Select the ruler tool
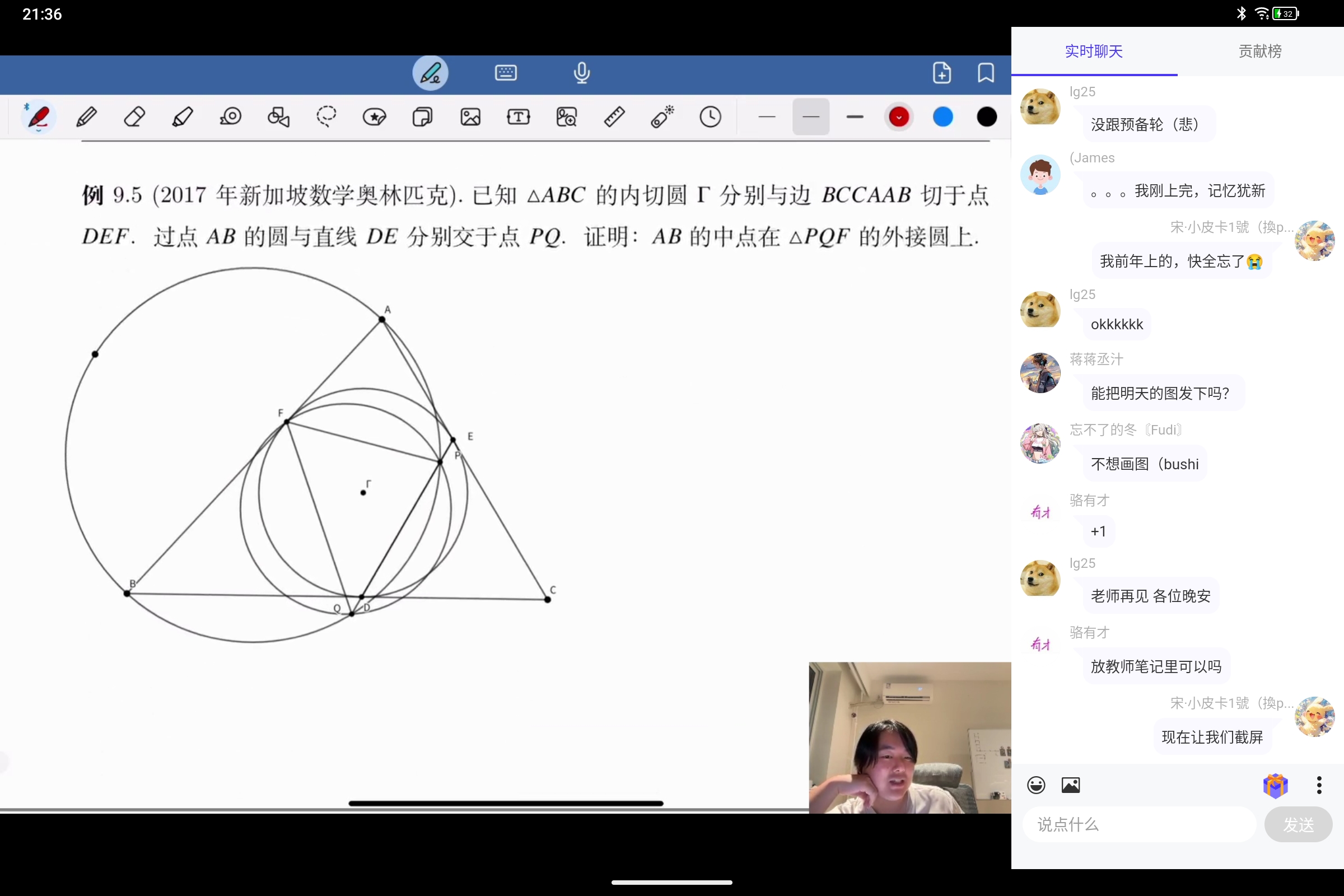1344x896 pixels. (x=614, y=117)
